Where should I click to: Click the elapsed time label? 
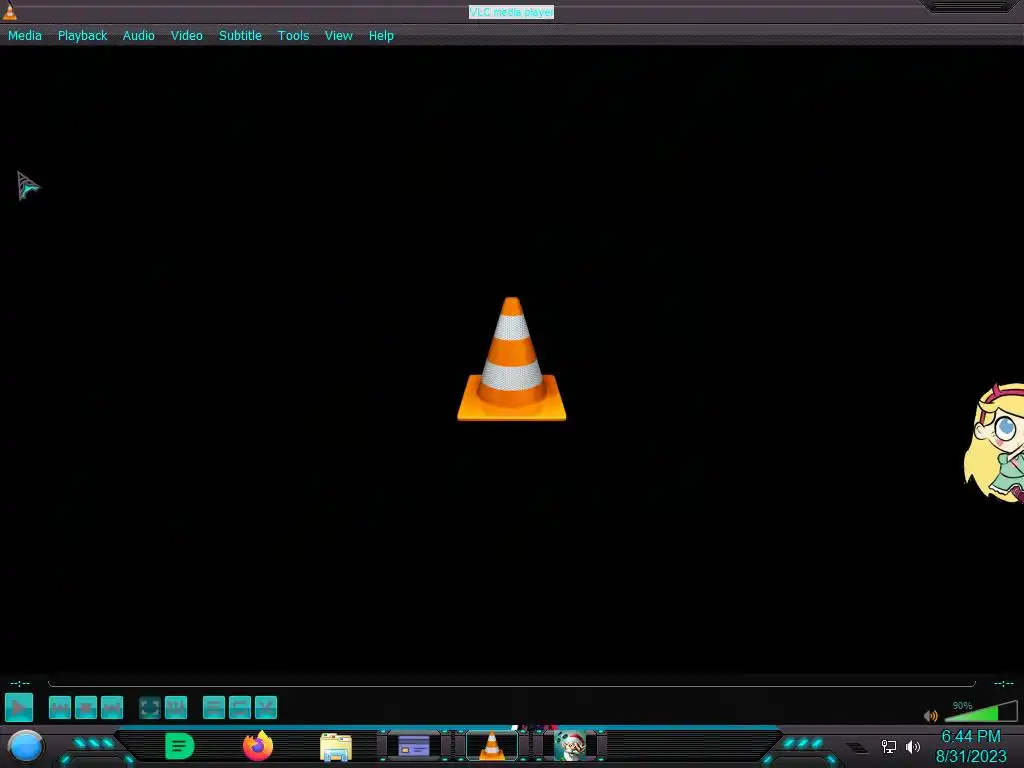(x=20, y=684)
